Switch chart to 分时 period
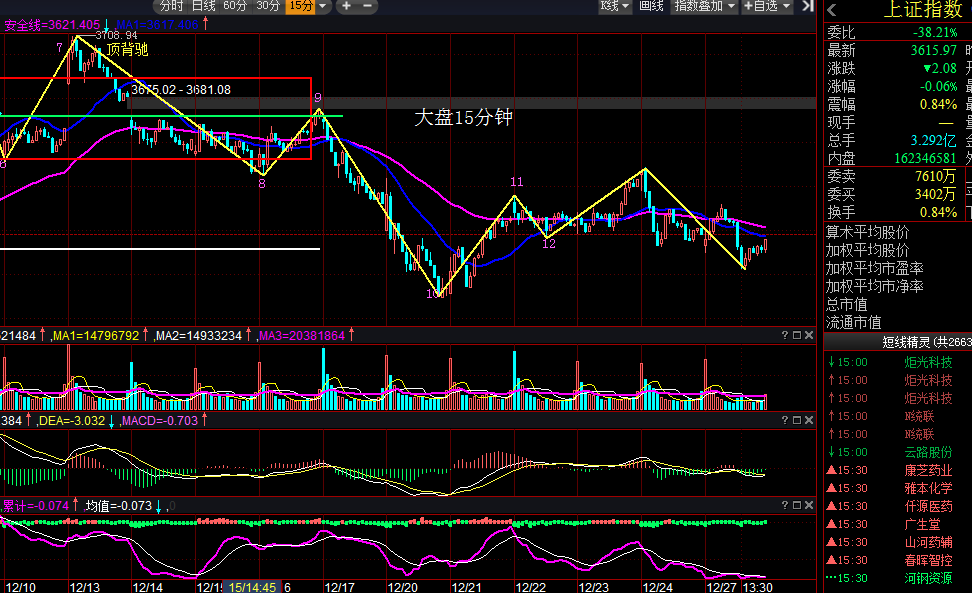Image resolution: width=972 pixels, height=593 pixels. [172, 6]
